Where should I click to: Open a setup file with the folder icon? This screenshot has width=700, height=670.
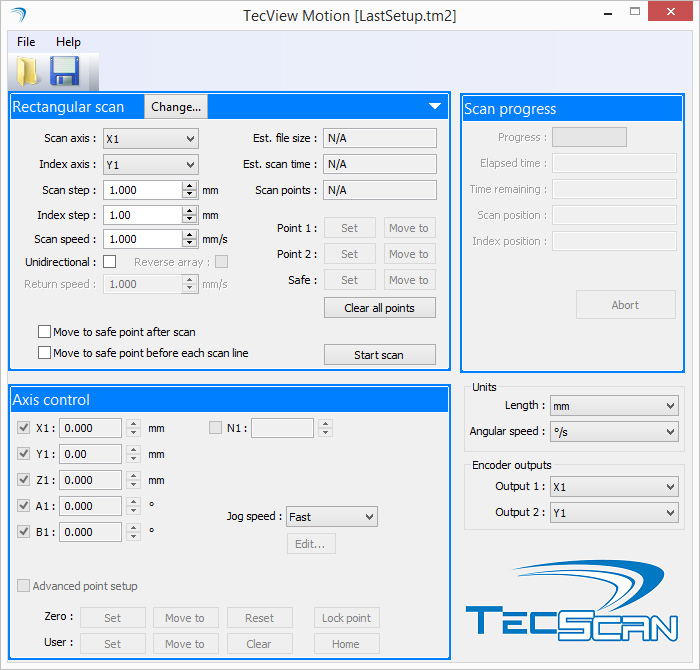tap(27, 71)
